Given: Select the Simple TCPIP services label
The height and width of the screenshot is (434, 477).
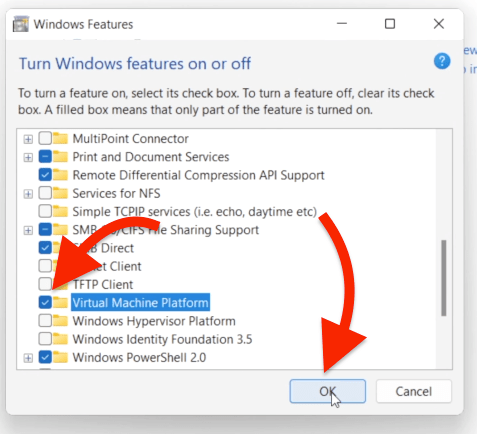Looking at the screenshot, I should [x=194, y=211].
